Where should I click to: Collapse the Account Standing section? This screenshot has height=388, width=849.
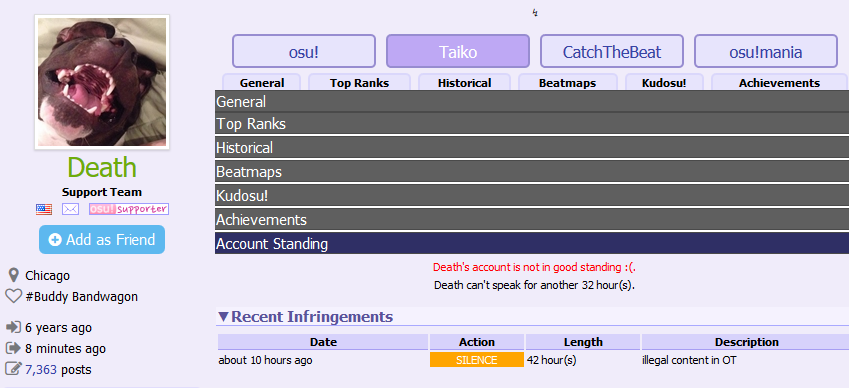tap(532, 243)
